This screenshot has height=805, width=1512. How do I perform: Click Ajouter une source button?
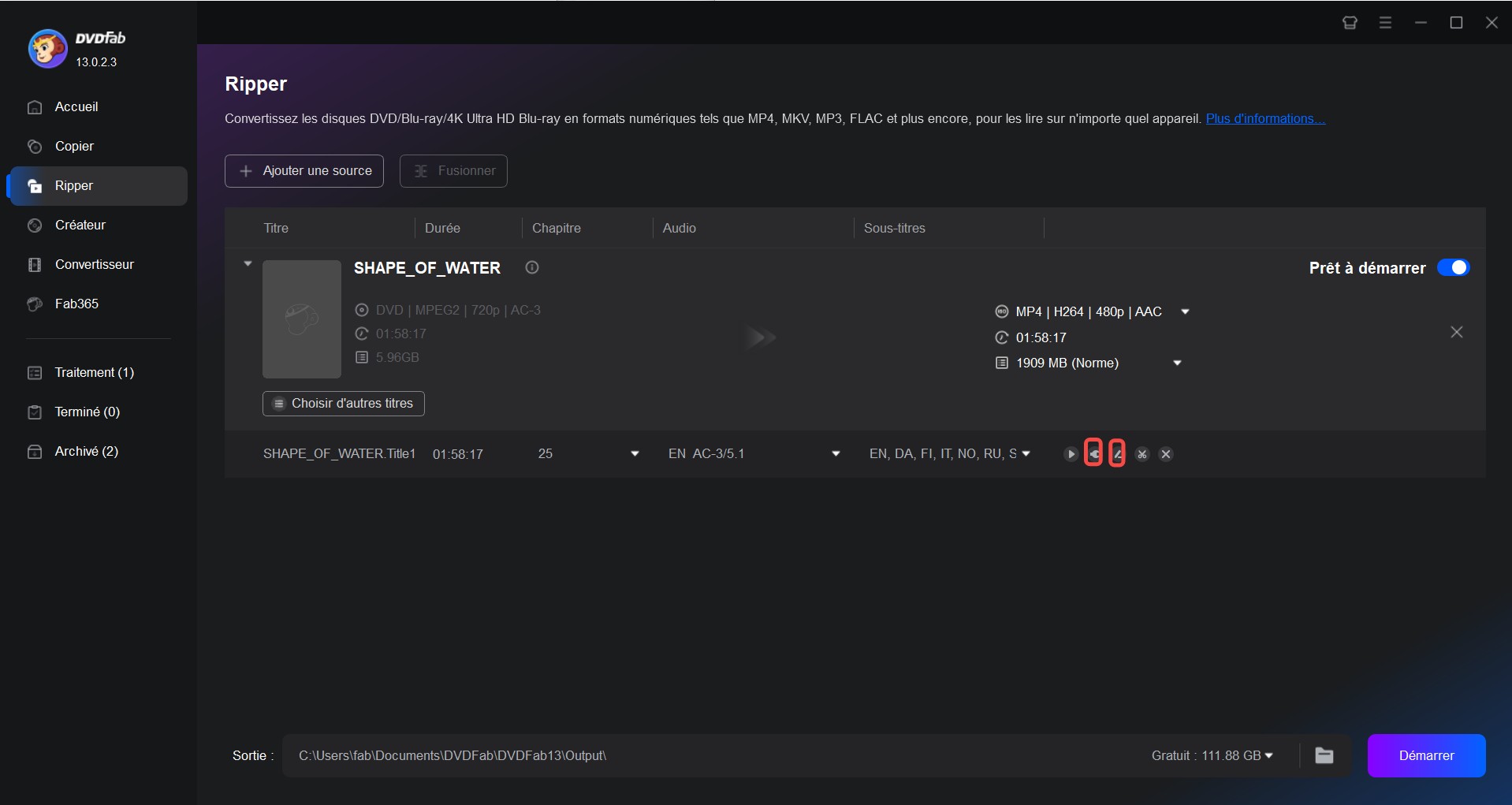coord(304,171)
